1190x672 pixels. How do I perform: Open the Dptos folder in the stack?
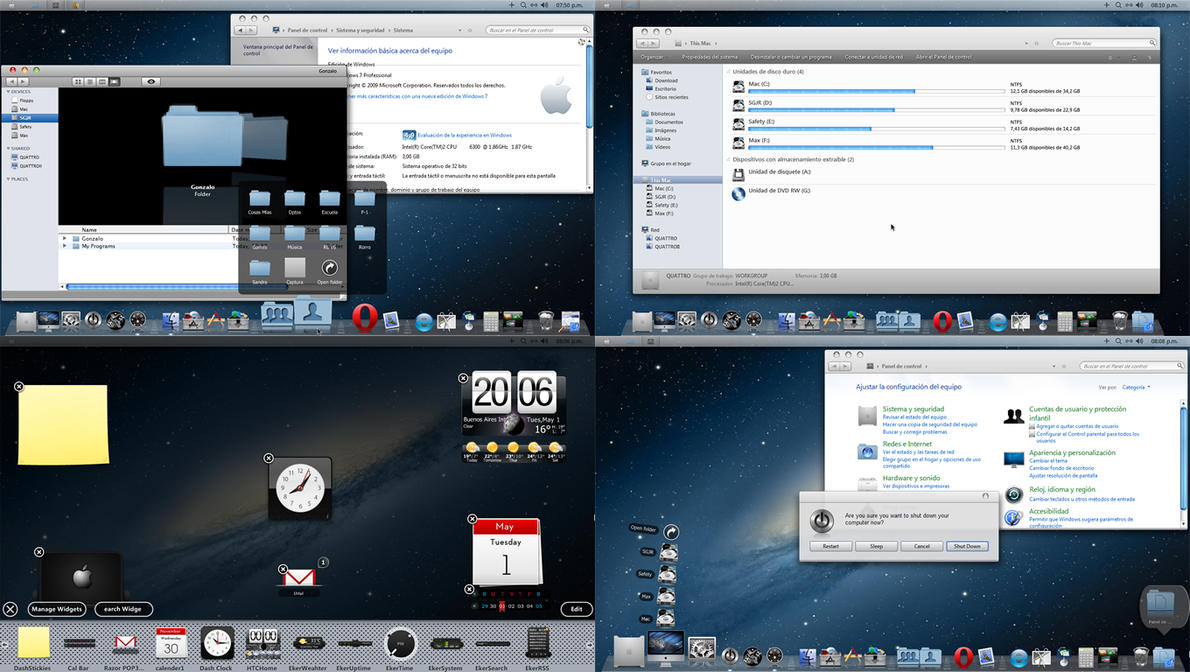coord(294,199)
